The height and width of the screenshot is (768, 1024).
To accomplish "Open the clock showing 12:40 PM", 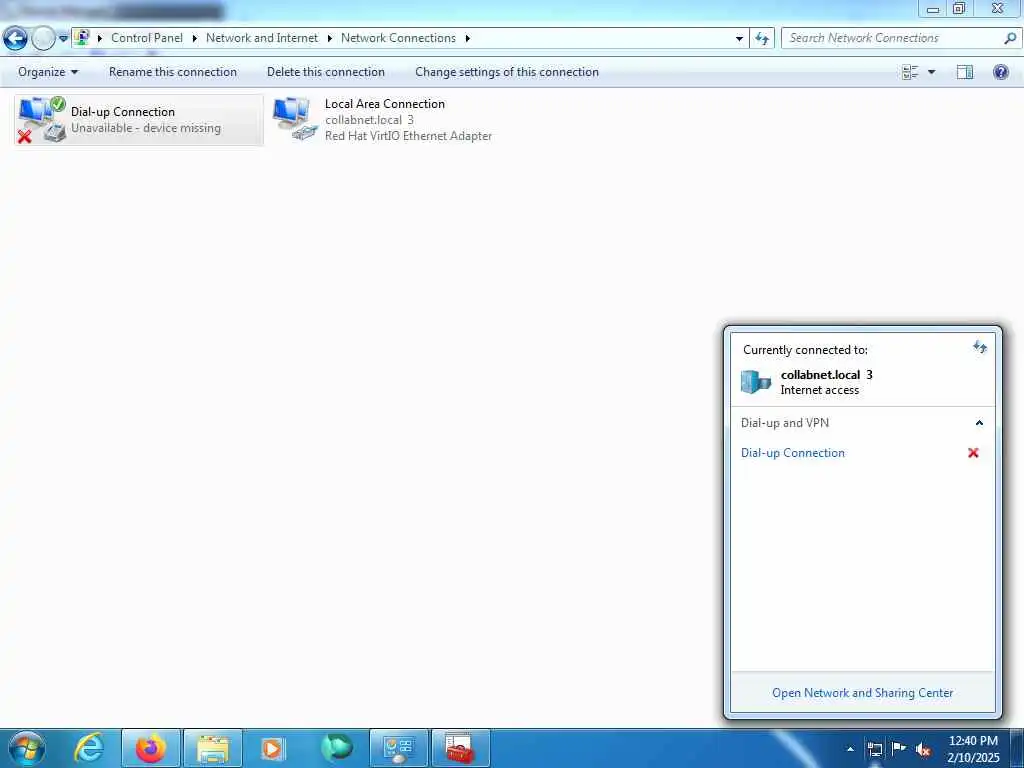I will click(973, 749).
